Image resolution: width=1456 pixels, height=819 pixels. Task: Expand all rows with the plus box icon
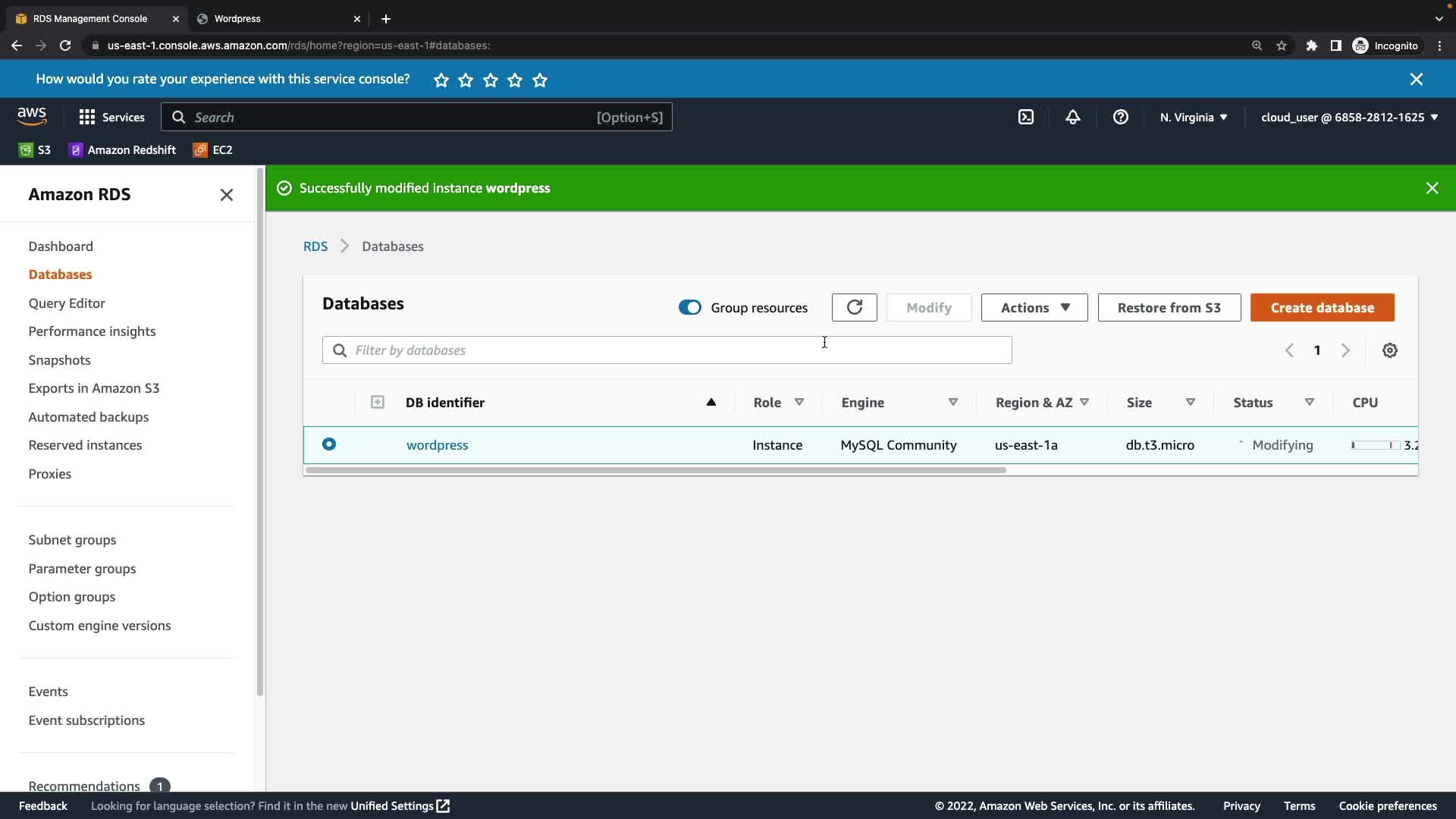[x=377, y=403]
